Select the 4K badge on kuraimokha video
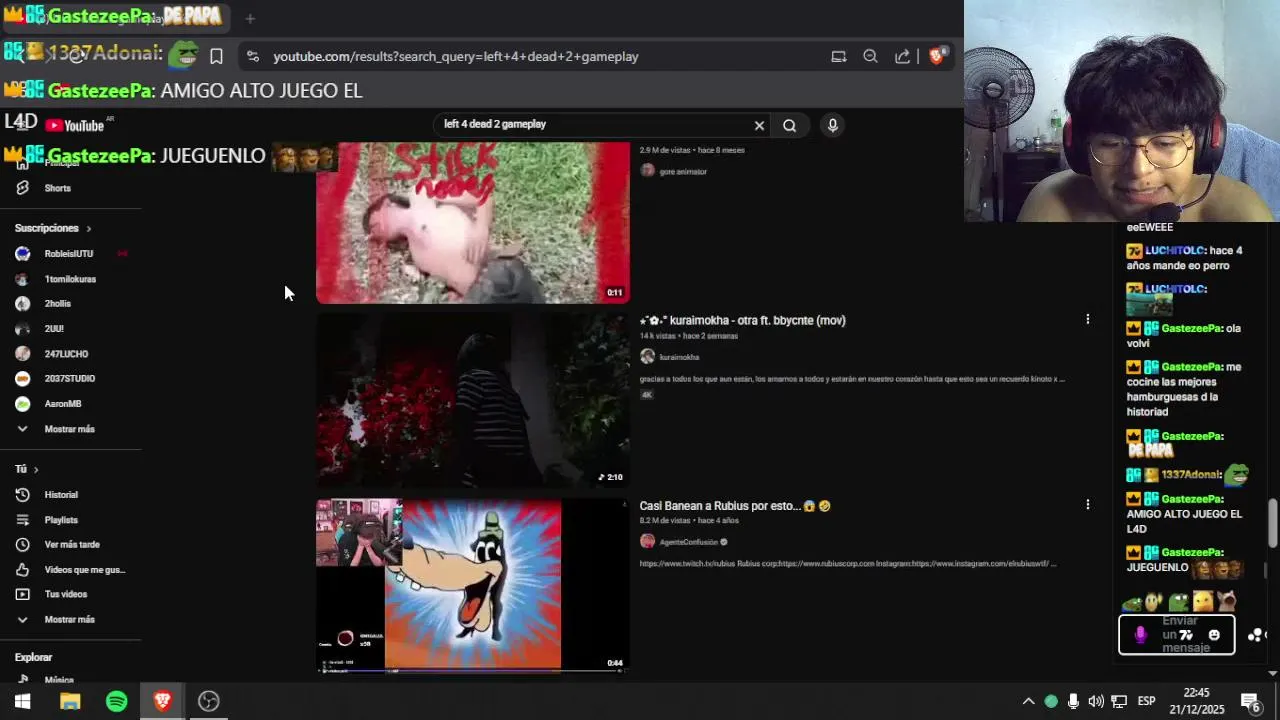This screenshot has width=1280, height=720. (647, 395)
